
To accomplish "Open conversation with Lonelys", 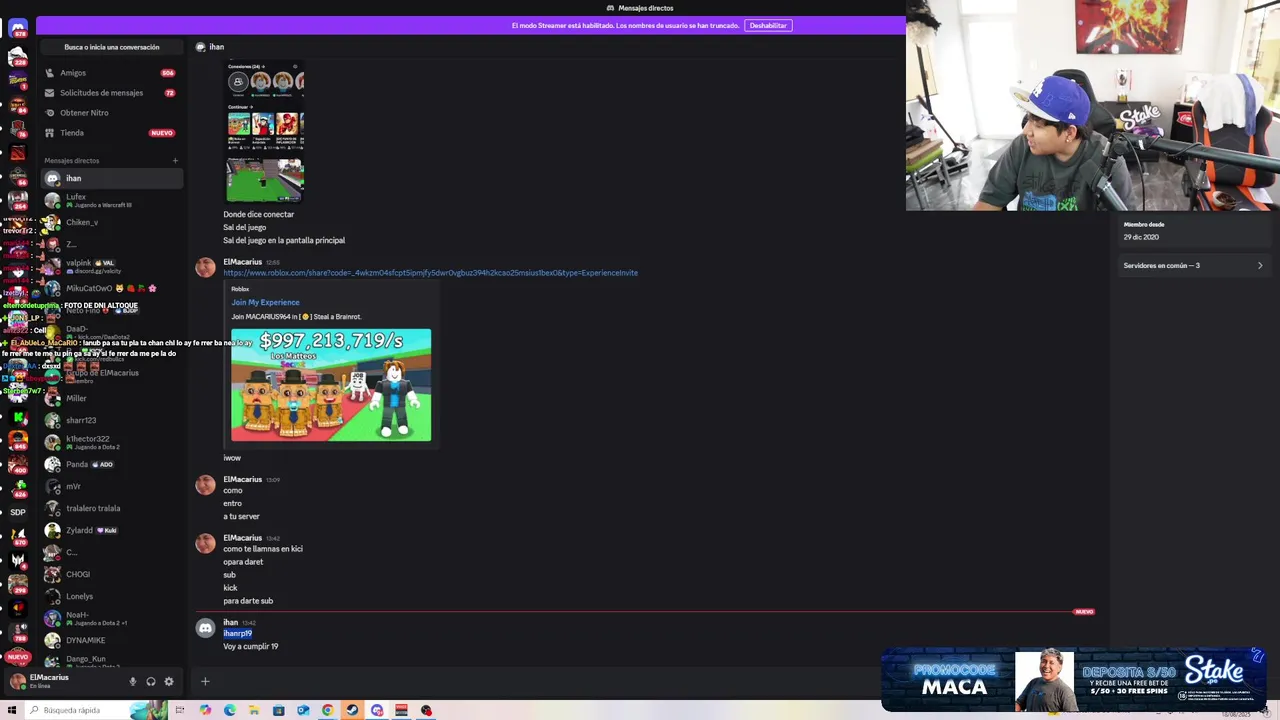I will click(111, 596).
